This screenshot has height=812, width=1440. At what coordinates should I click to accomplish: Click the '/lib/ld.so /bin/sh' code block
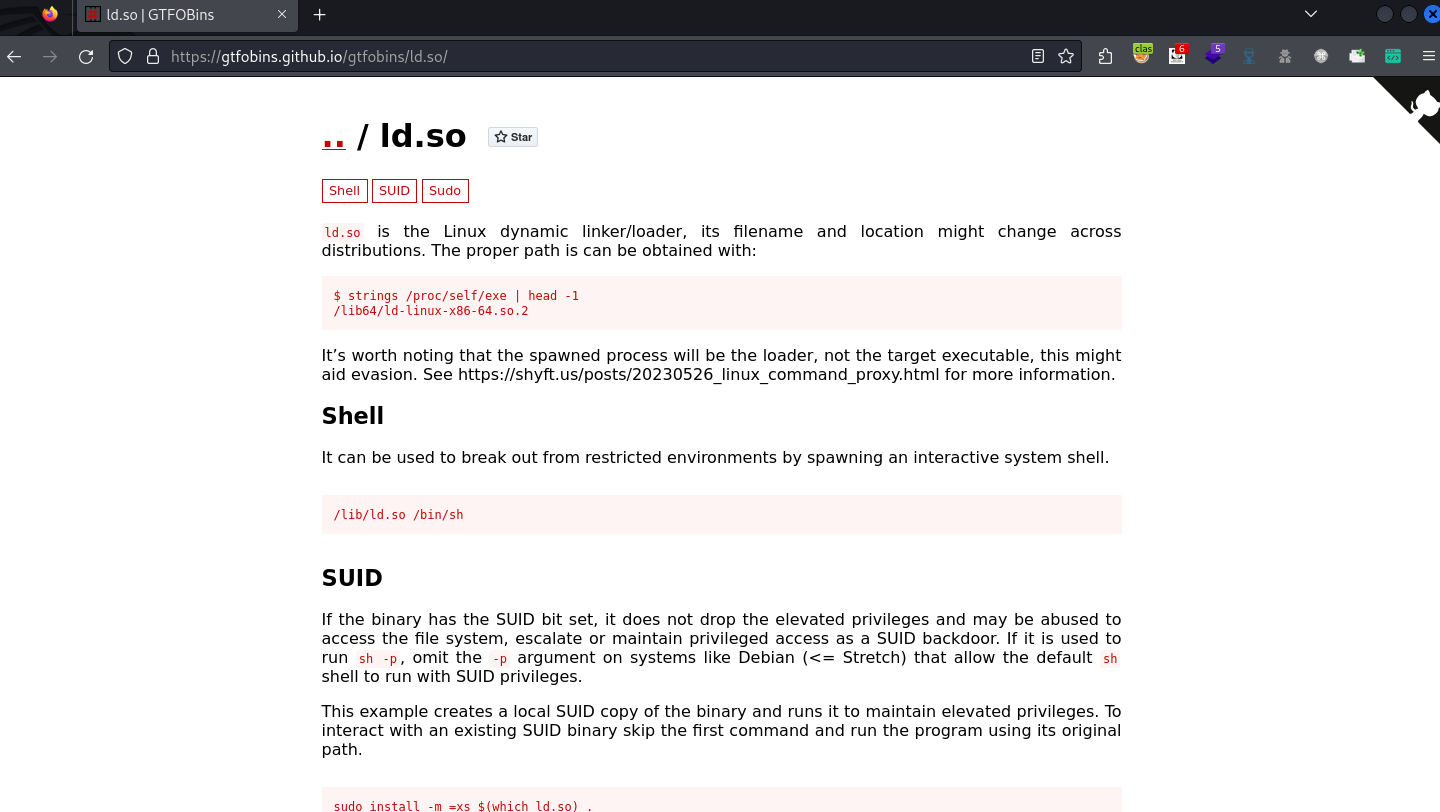pyautogui.click(x=721, y=515)
